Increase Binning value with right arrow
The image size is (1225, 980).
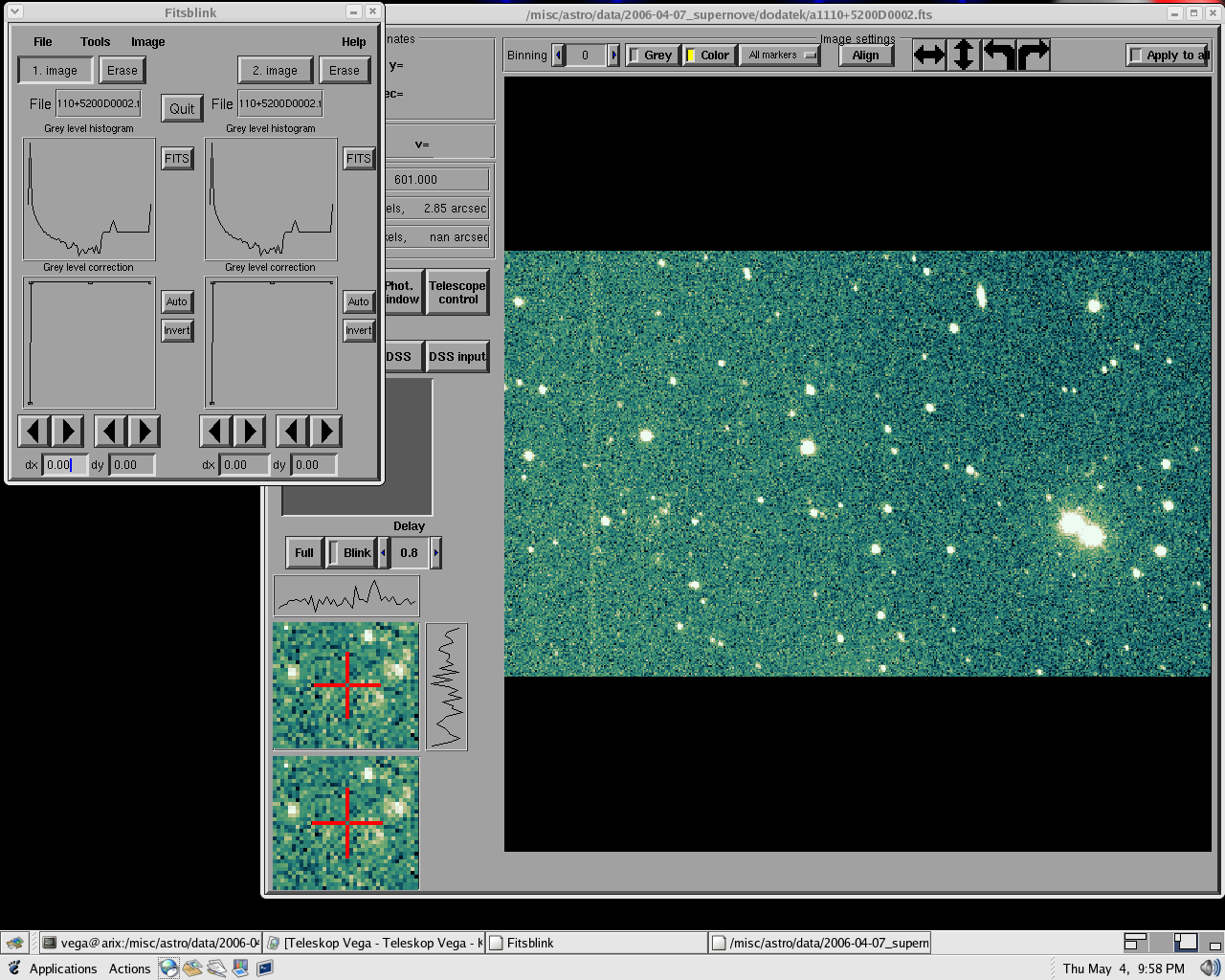(613, 56)
